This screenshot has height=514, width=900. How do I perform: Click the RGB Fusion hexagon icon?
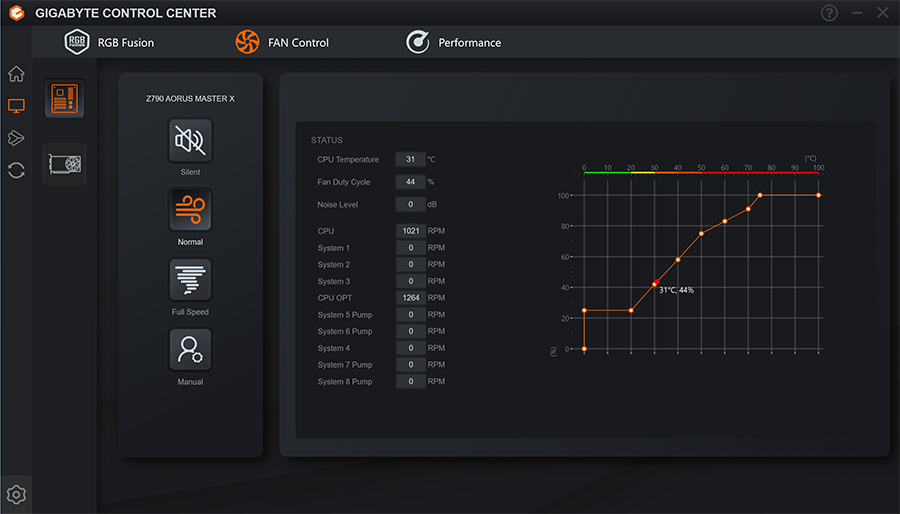(x=76, y=42)
